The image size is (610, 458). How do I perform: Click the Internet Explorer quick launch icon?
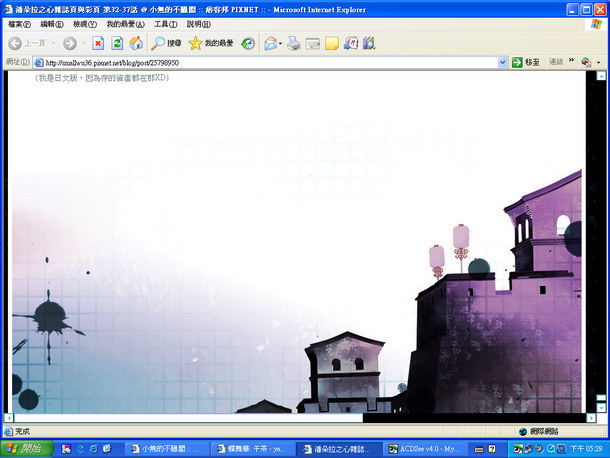click(x=93, y=449)
